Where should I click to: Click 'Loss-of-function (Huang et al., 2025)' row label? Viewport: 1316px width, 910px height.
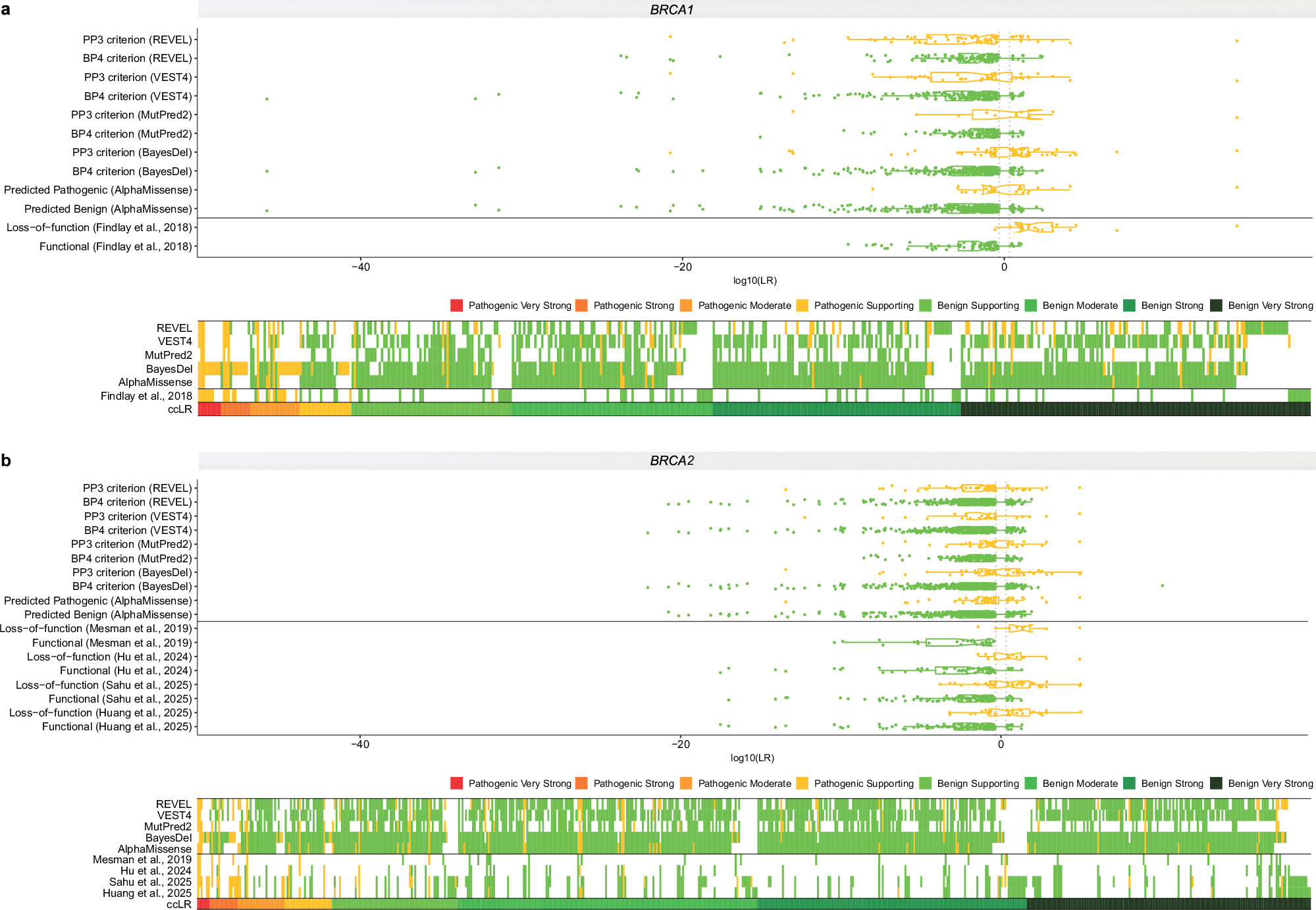pos(100,712)
